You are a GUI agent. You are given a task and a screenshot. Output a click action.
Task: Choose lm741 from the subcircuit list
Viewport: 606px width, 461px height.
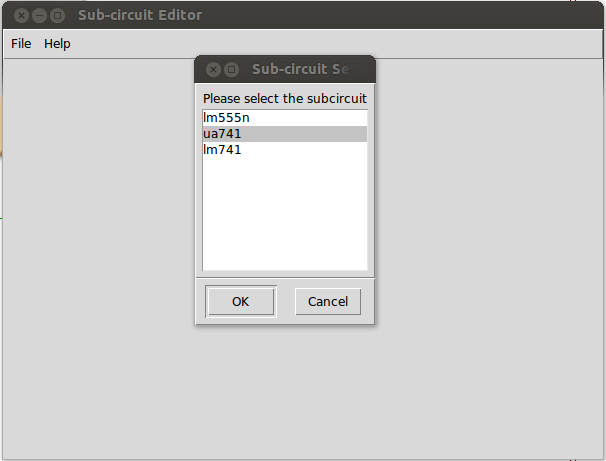point(285,150)
